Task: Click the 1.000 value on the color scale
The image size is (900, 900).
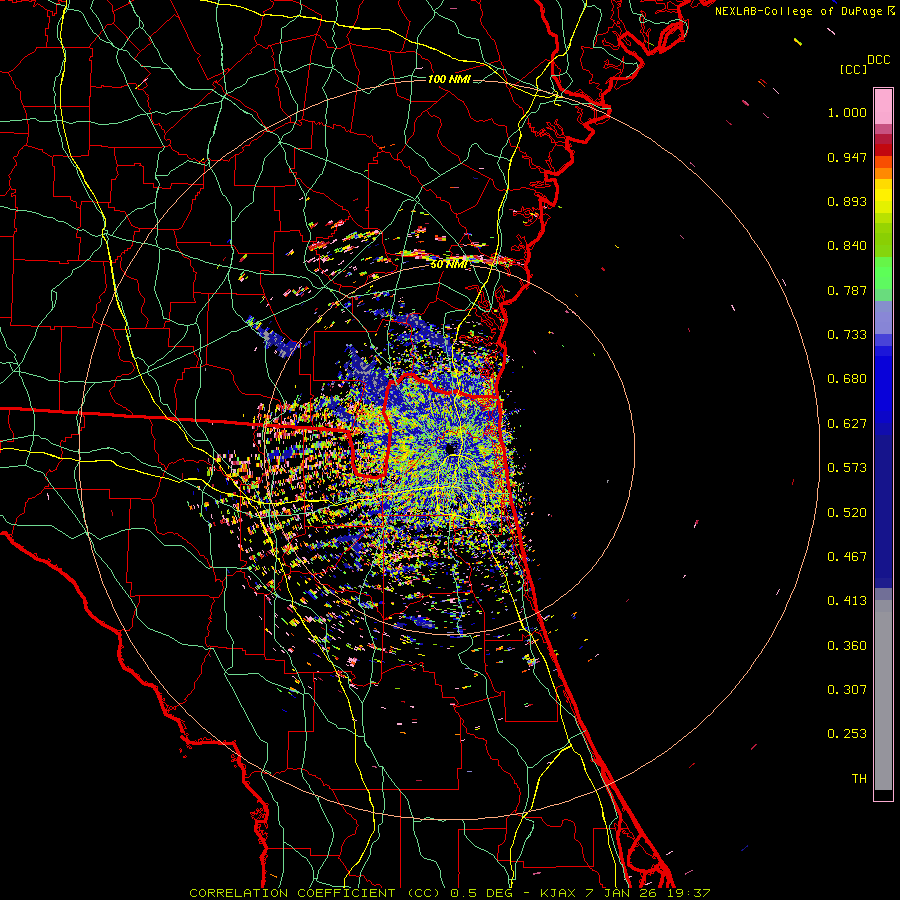Action: point(847,112)
